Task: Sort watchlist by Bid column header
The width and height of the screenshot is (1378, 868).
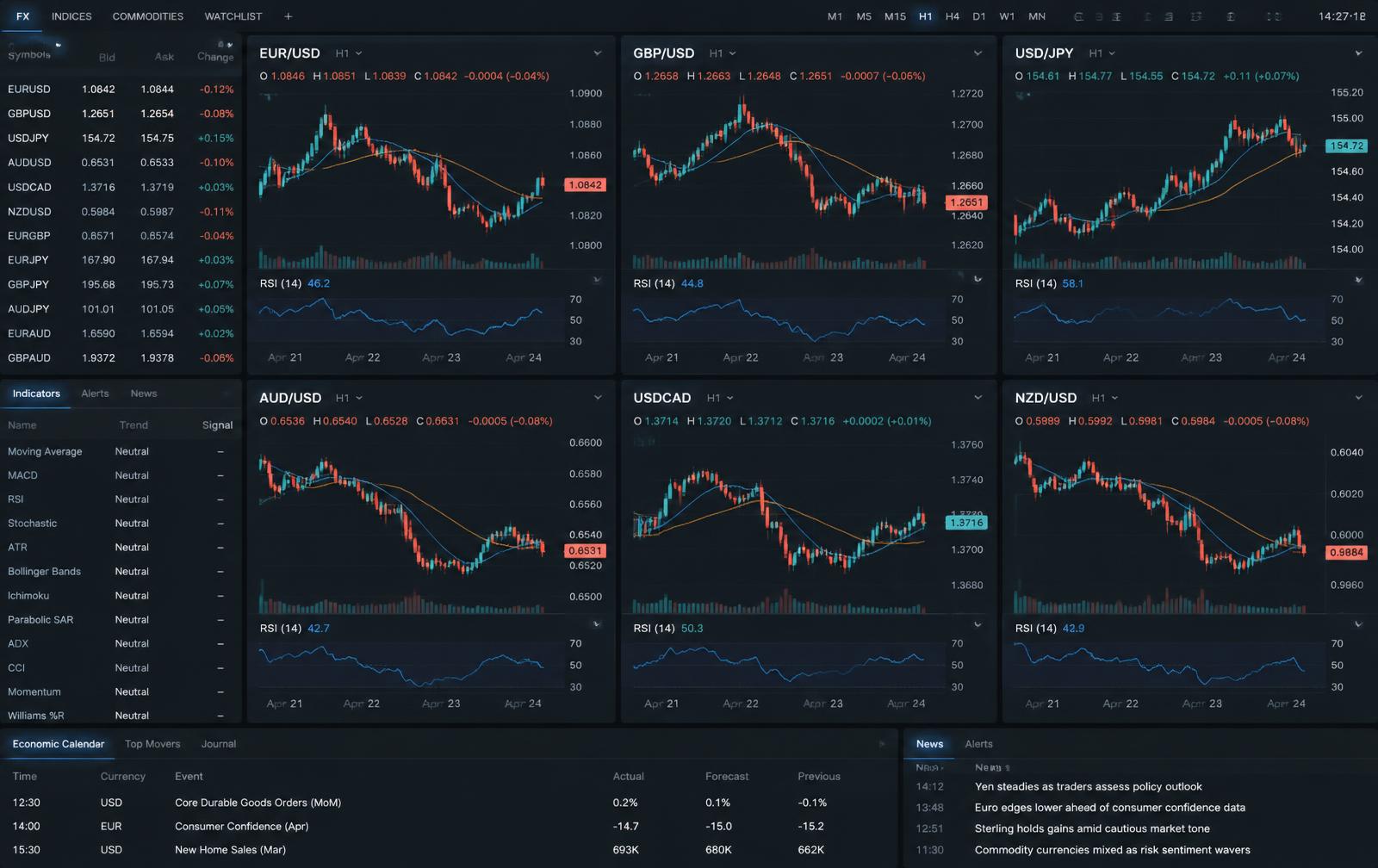Action: click(x=107, y=58)
